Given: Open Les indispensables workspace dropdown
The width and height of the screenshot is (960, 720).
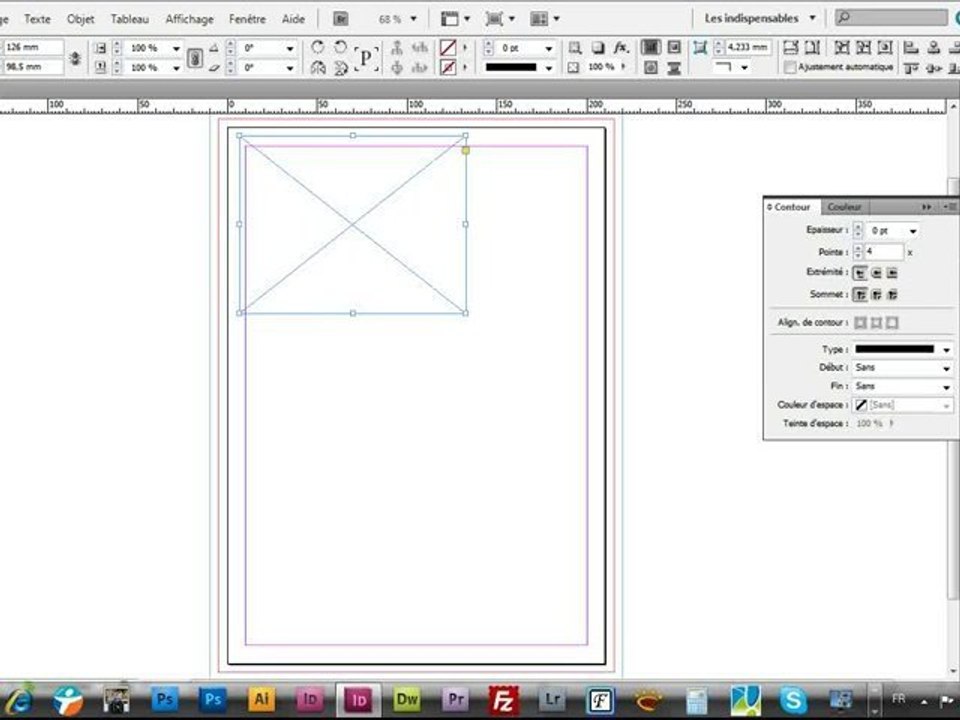Looking at the screenshot, I should (x=812, y=18).
